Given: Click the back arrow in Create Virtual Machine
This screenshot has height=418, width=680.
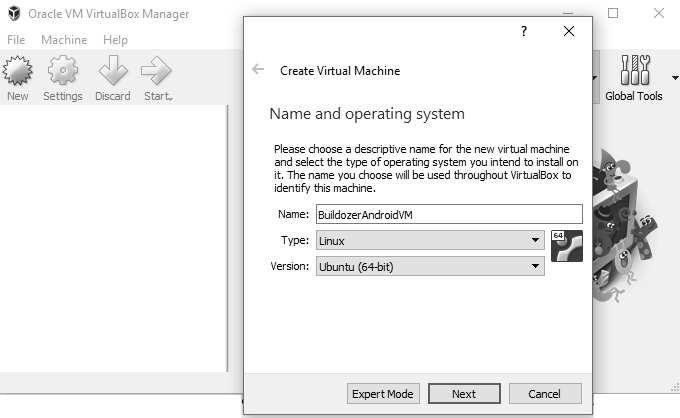Looking at the screenshot, I should coord(258,69).
